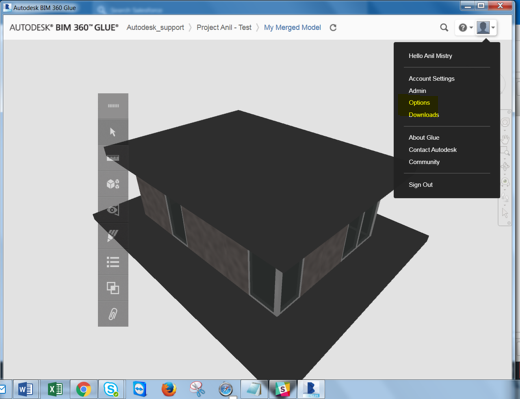Image resolution: width=520 pixels, height=399 pixels.
Task: Open Admin from user menu
Action: [417, 91]
